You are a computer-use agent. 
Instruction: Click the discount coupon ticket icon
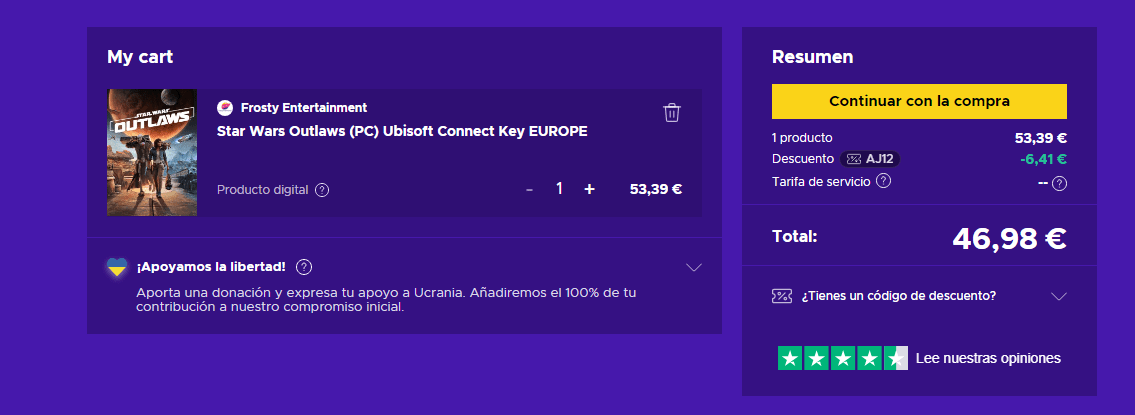(x=782, y=295)
